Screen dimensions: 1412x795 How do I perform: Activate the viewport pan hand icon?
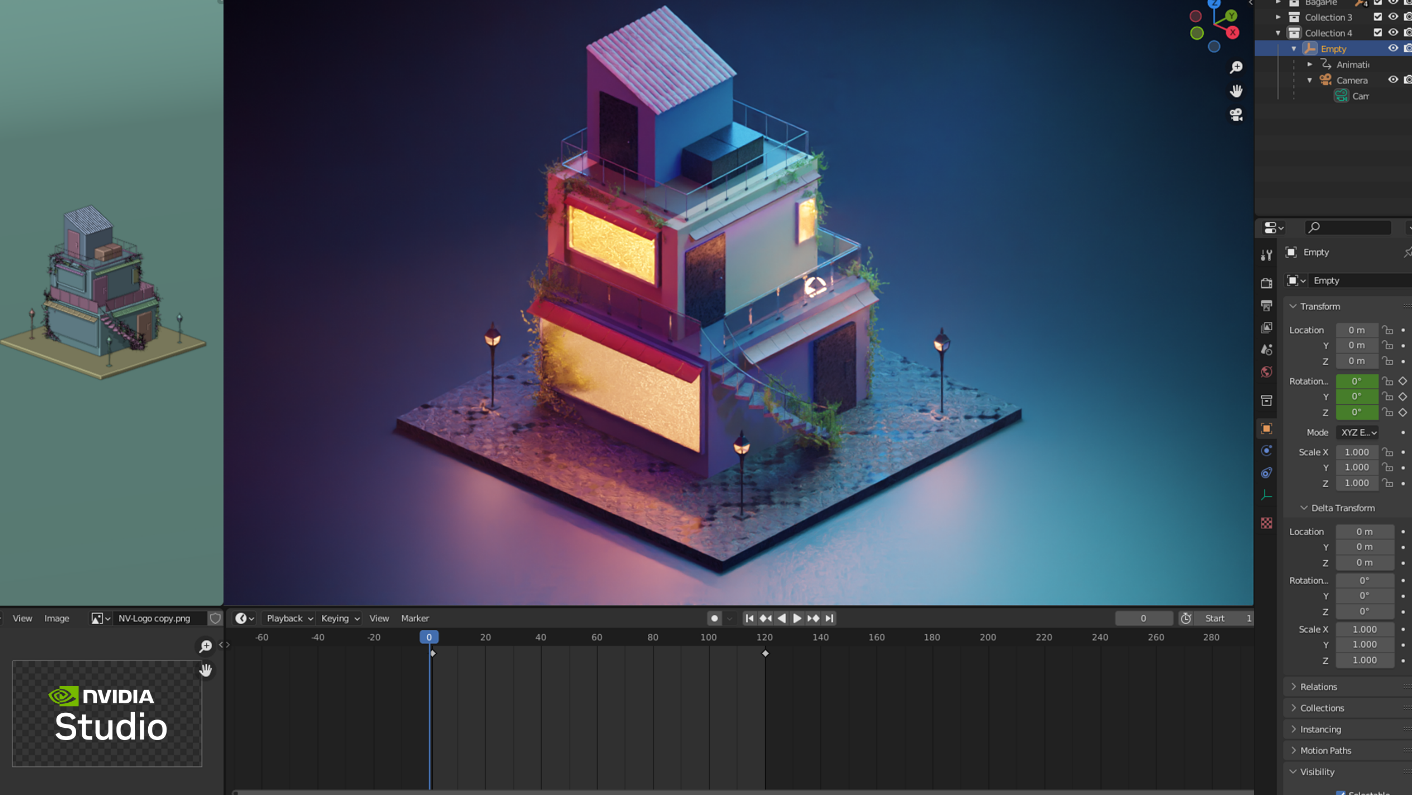coord(1236,91)
